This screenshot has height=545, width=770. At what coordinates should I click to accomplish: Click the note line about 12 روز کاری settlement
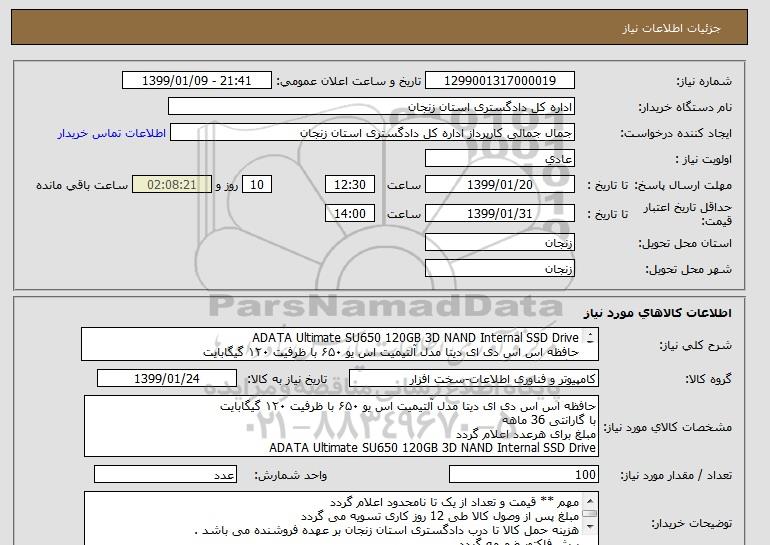[440, 517]
